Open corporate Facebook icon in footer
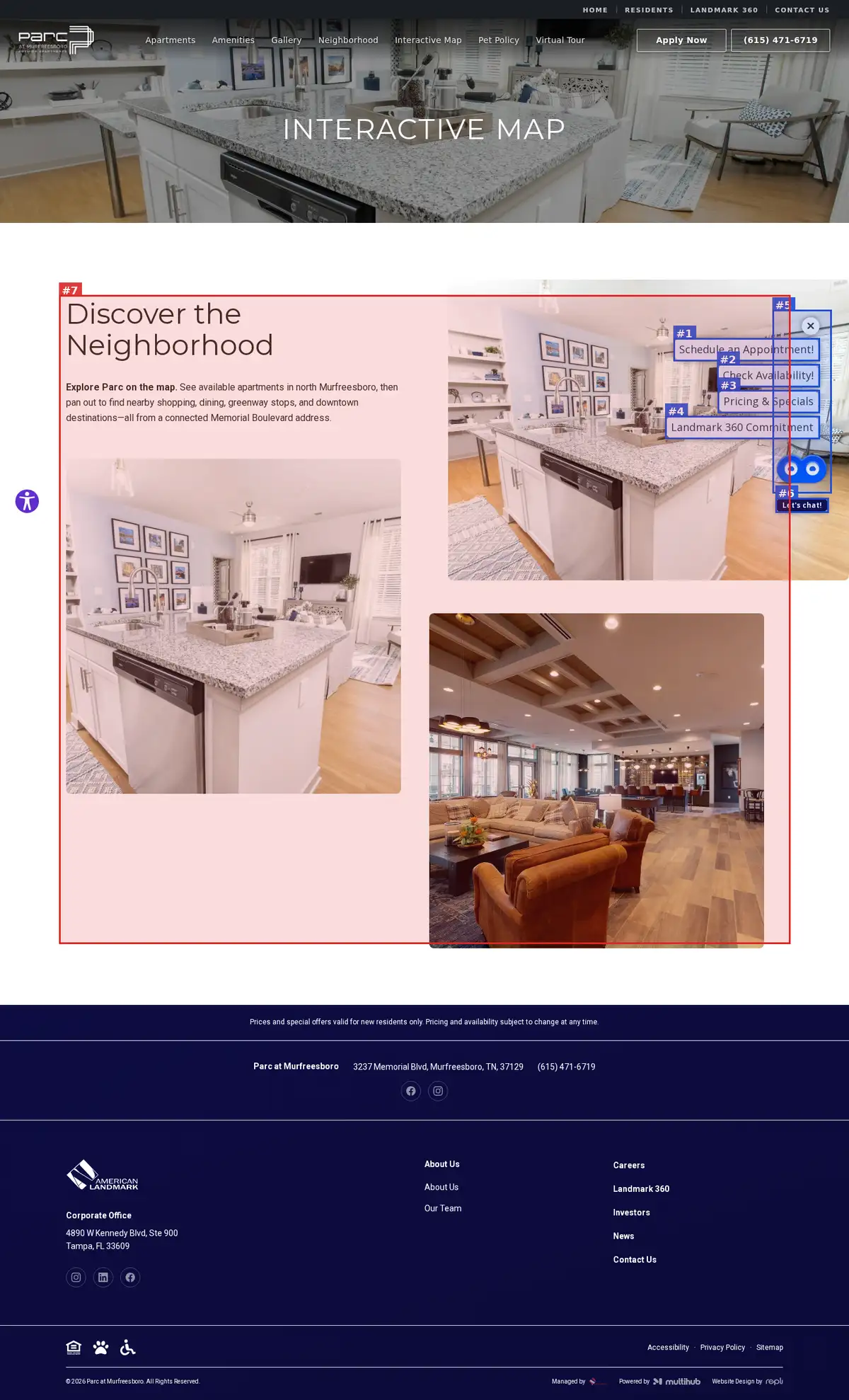 pos(130,1277)
